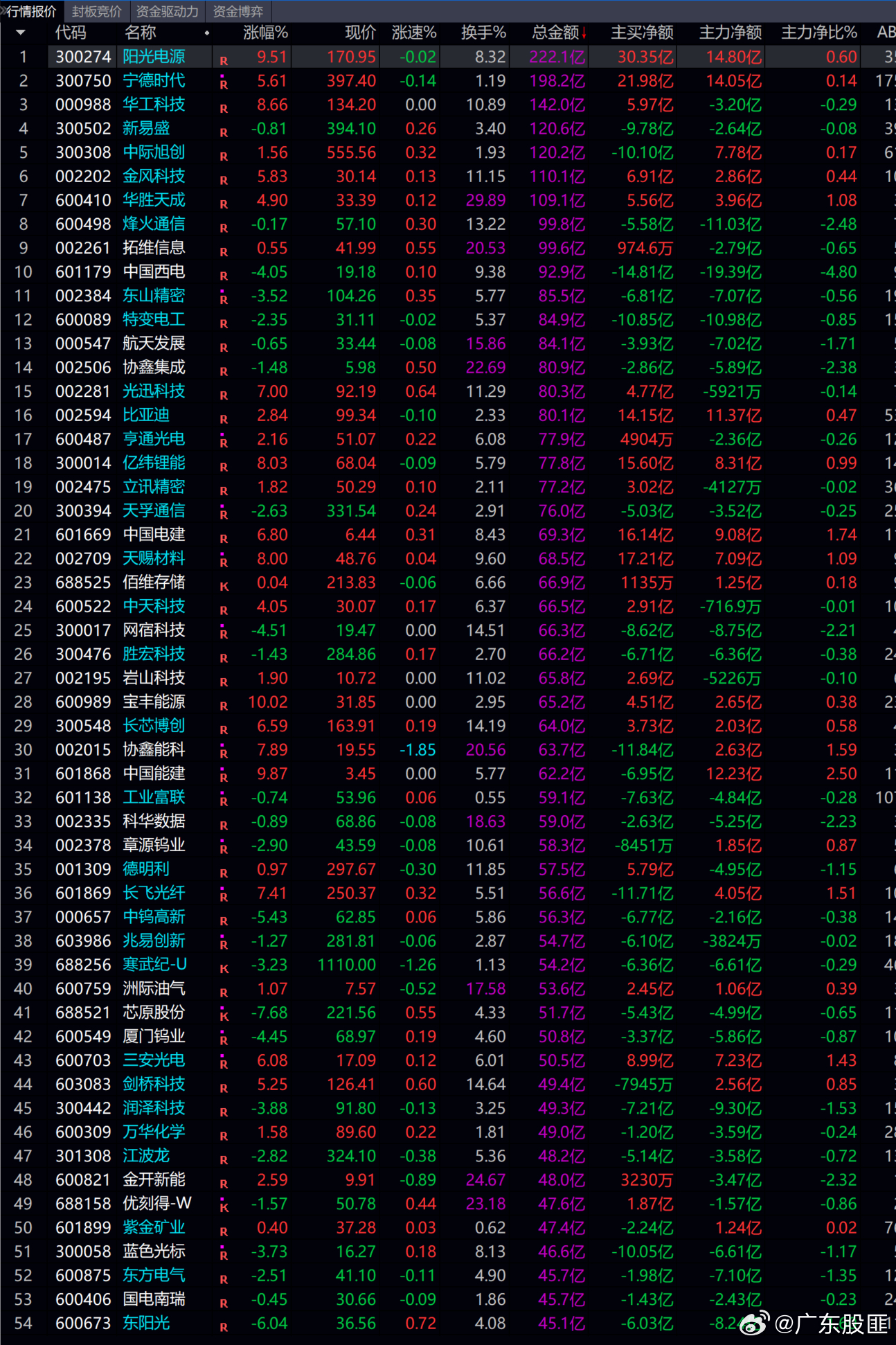Select stock name 华工科技

click(154, 105)
